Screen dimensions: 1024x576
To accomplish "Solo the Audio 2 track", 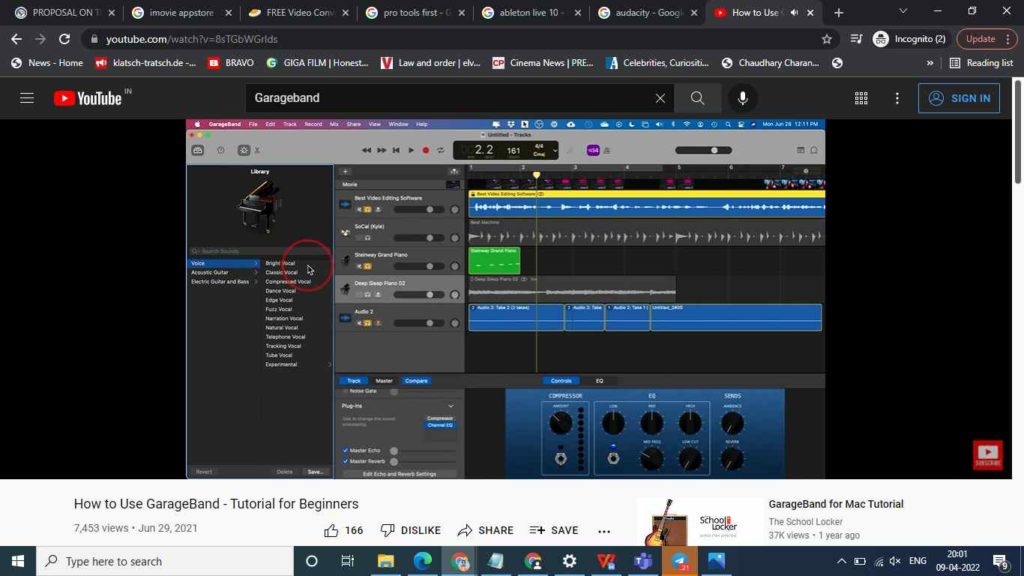I will (367, 323).
